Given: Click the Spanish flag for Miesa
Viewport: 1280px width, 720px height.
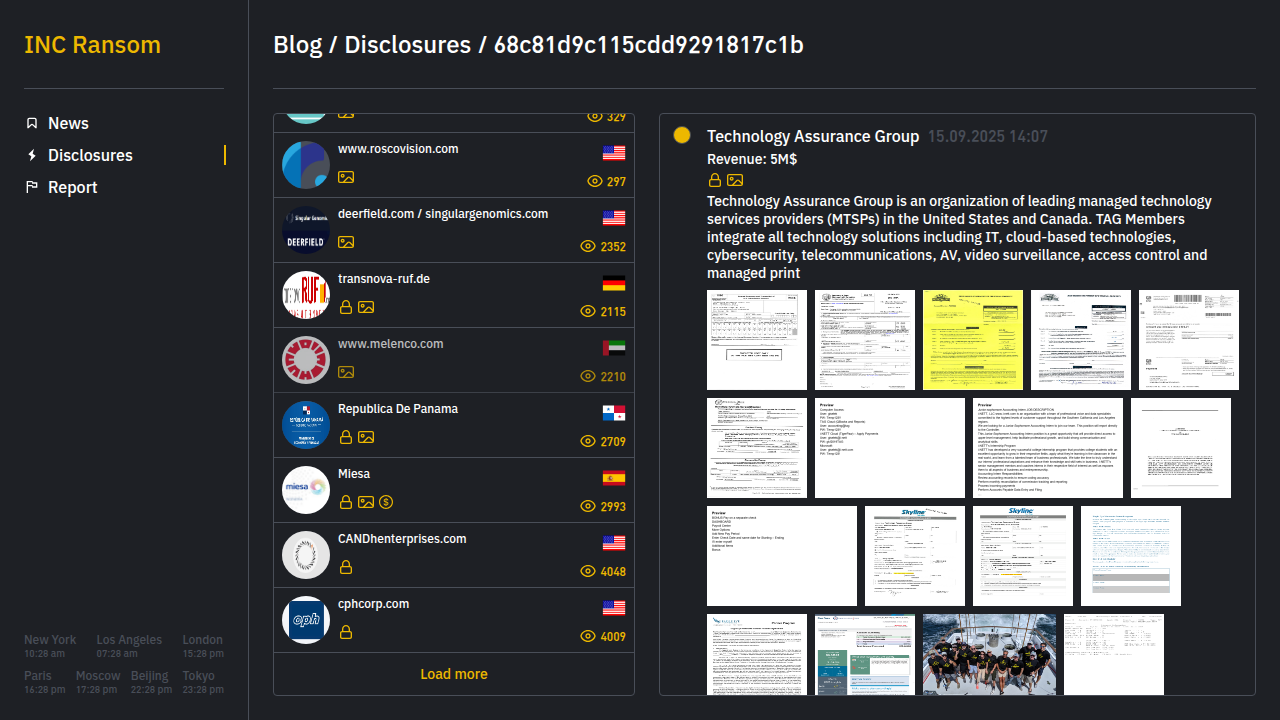Looking at the screenshot, I should 614,478.
